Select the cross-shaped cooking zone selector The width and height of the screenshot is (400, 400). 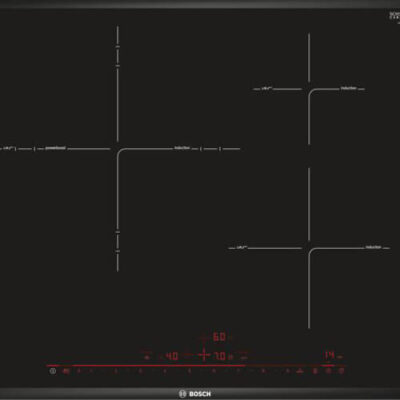[x=203, y=355]
